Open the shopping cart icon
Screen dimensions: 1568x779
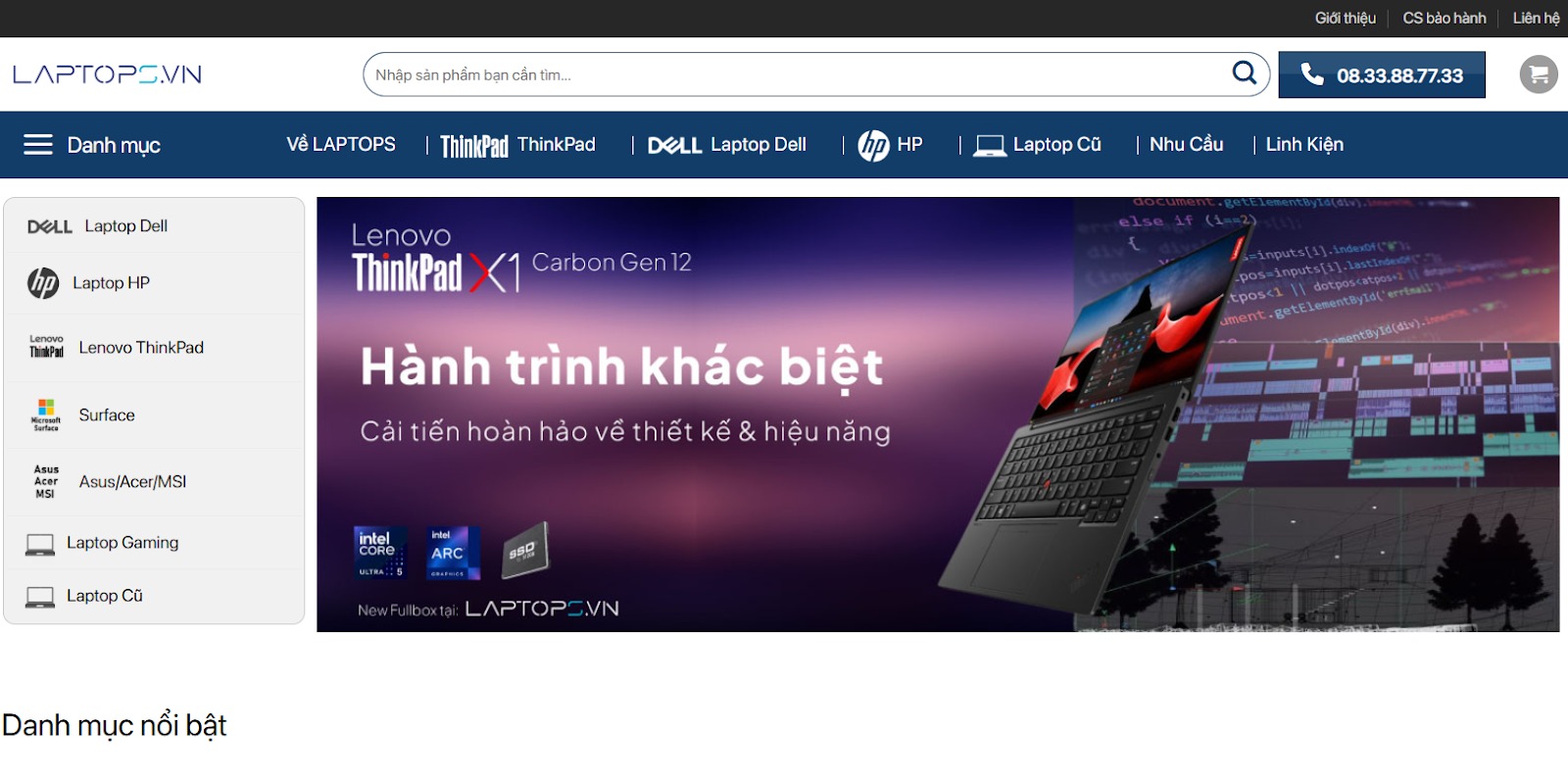pos(1539,74)
